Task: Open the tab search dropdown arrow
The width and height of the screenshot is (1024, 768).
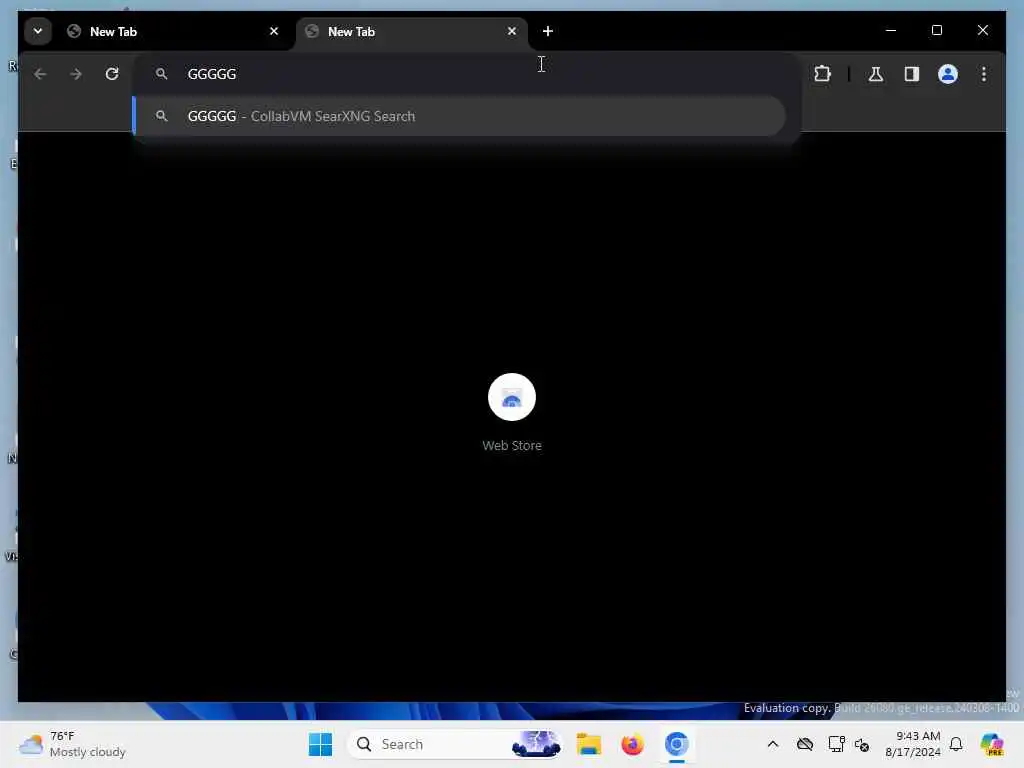Action: tap(38, 31)
